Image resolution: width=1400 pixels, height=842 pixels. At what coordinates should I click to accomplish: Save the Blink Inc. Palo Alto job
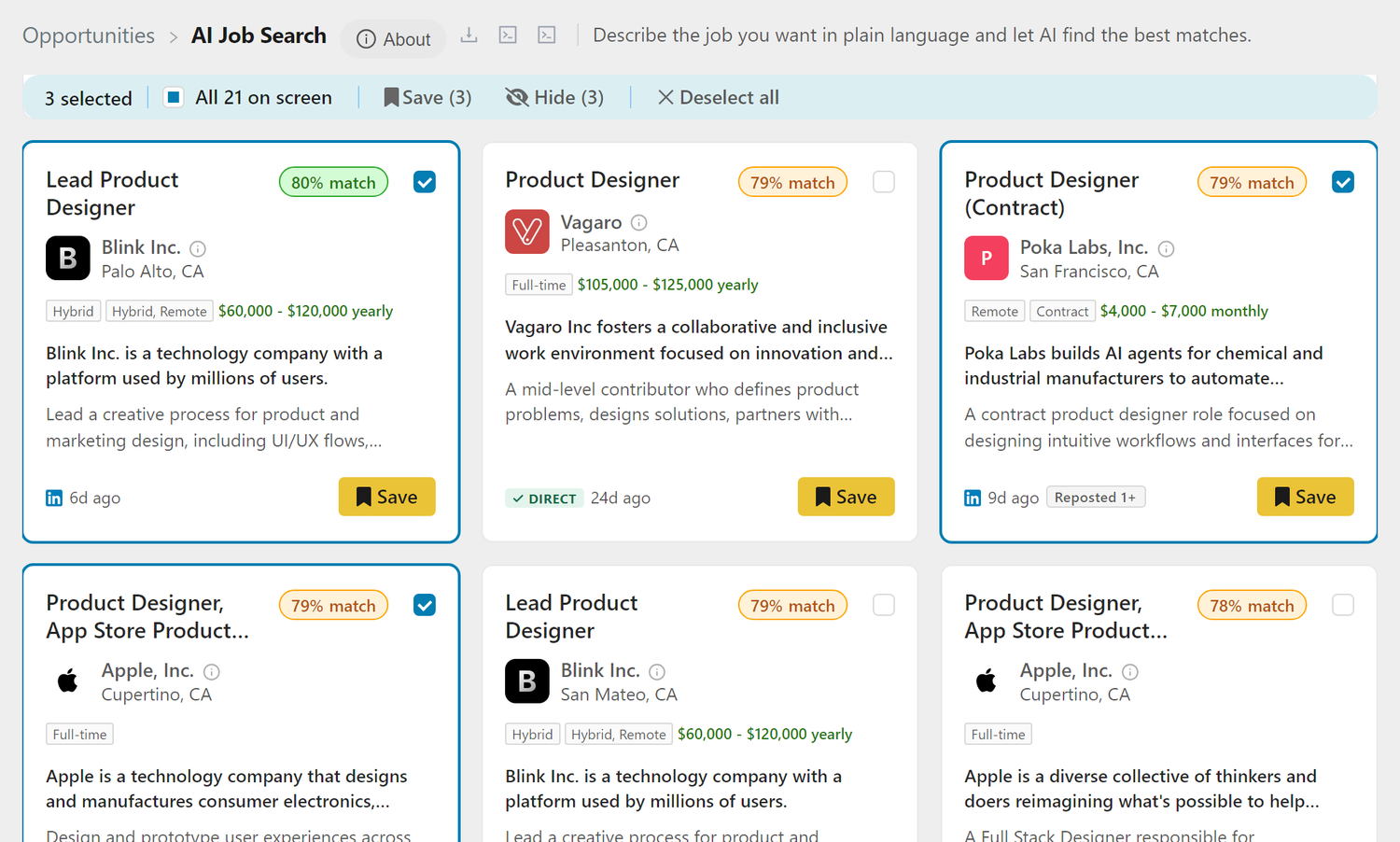tap(387, 497)
